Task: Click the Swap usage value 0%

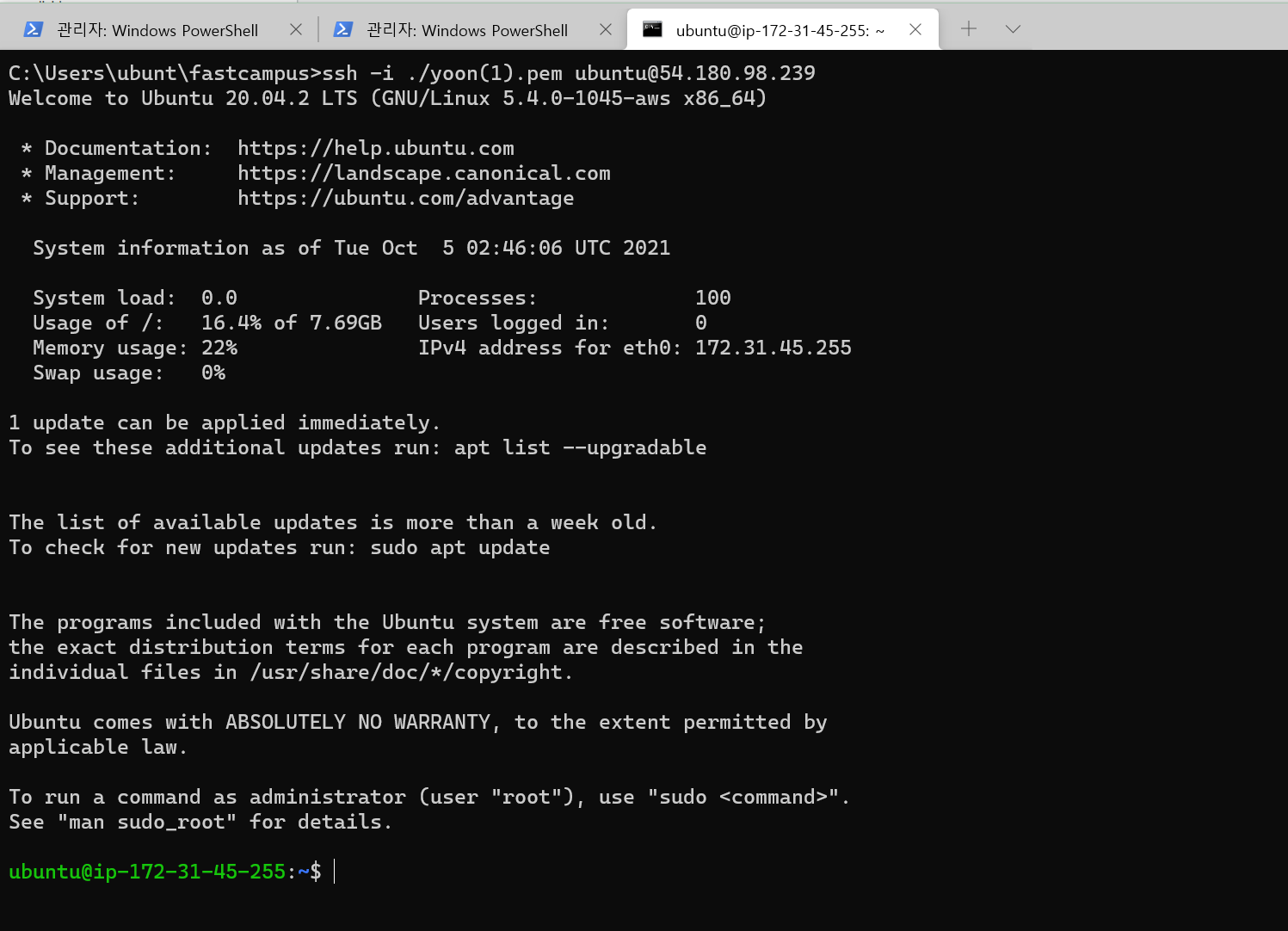Action: pos(213,373)
